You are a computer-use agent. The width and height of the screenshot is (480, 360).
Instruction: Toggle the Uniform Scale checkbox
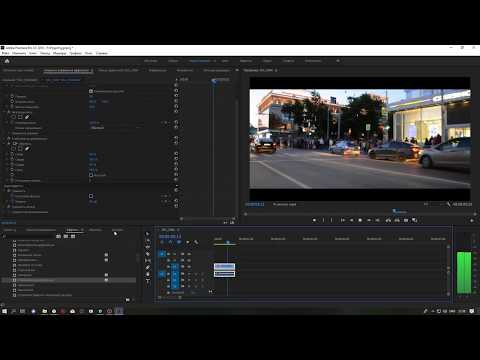coord(91,91)
